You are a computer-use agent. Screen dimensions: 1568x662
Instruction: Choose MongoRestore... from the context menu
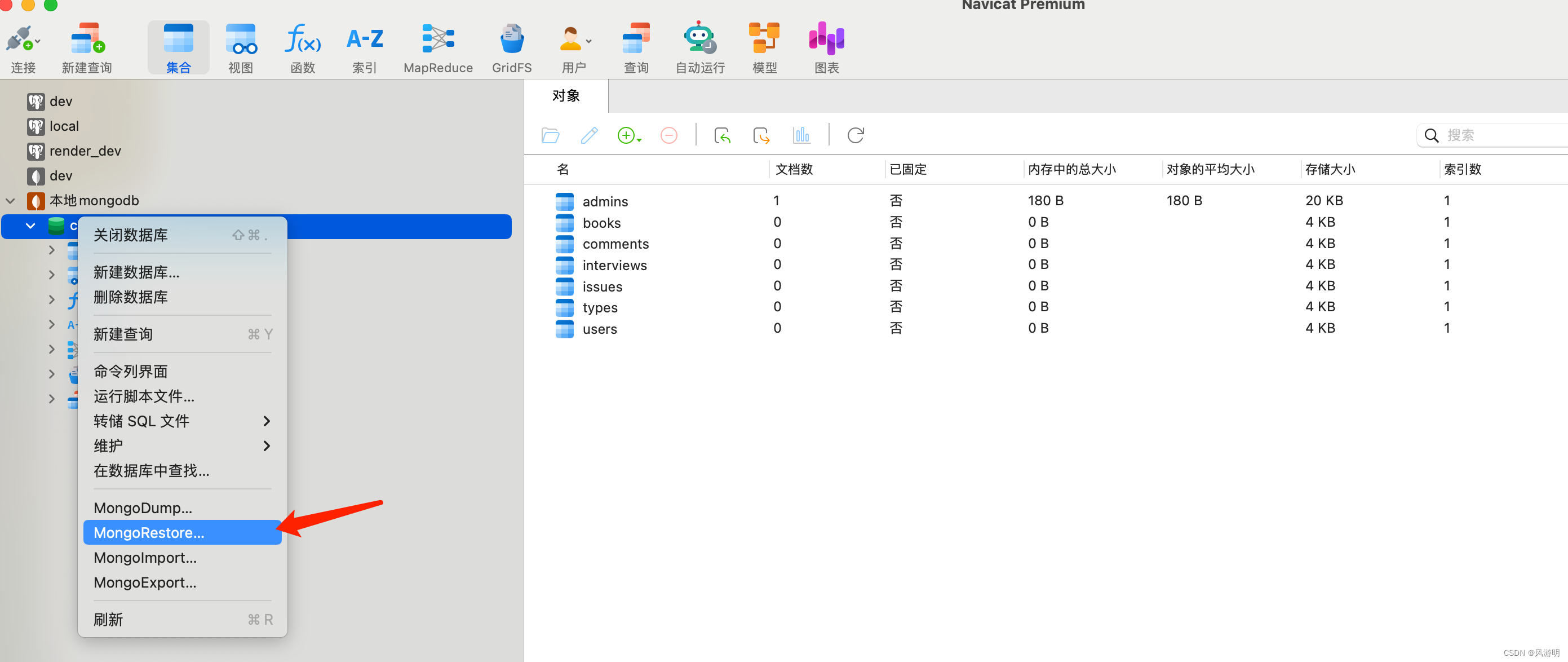(x=149, y=532)
